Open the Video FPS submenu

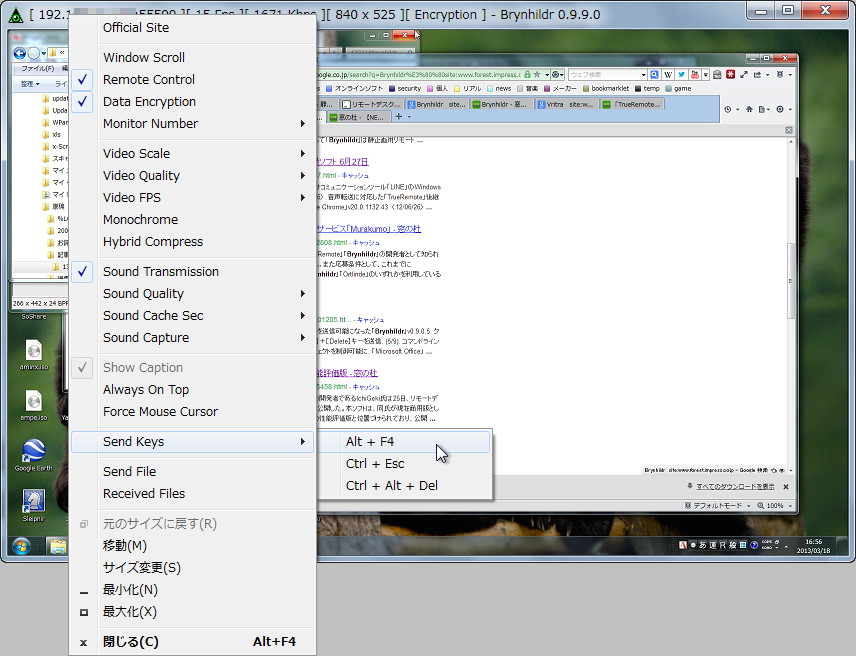coord(192,198)
